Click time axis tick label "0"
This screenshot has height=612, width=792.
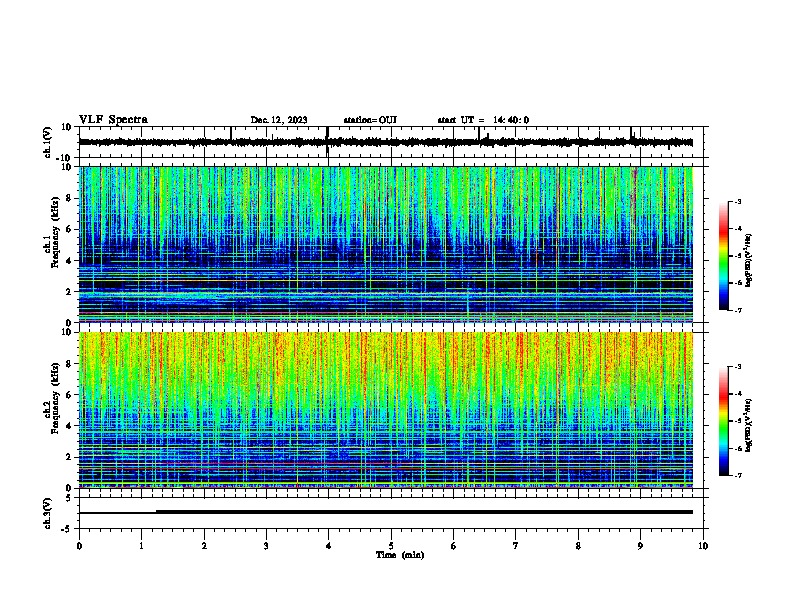(79, 546)
